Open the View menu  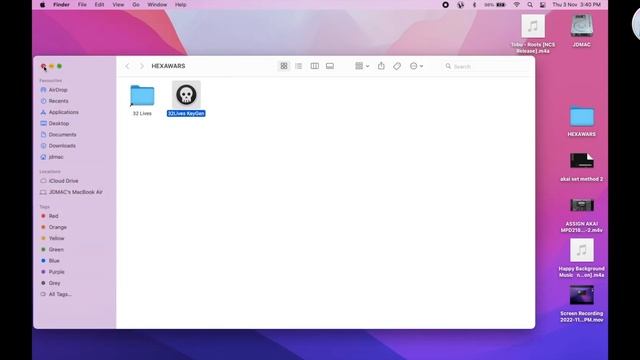(118, 5)
